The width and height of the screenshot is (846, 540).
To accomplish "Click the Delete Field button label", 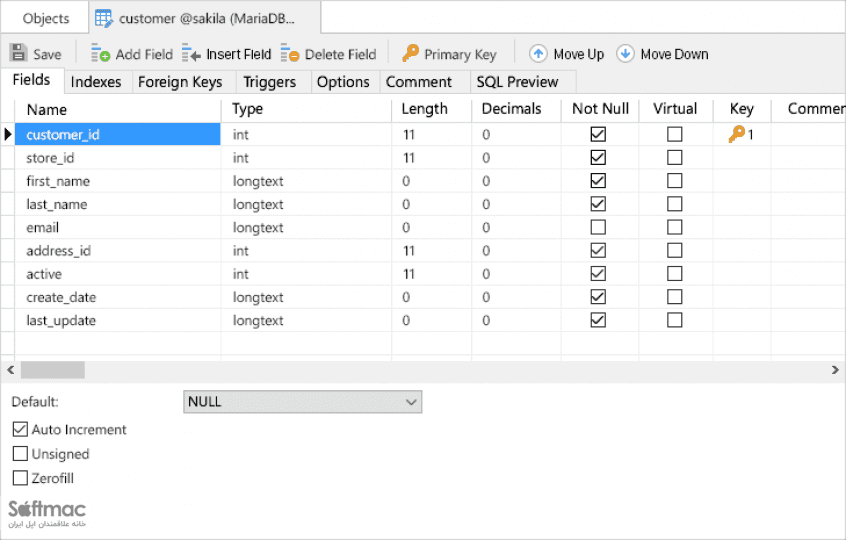I will coord(340,54).
